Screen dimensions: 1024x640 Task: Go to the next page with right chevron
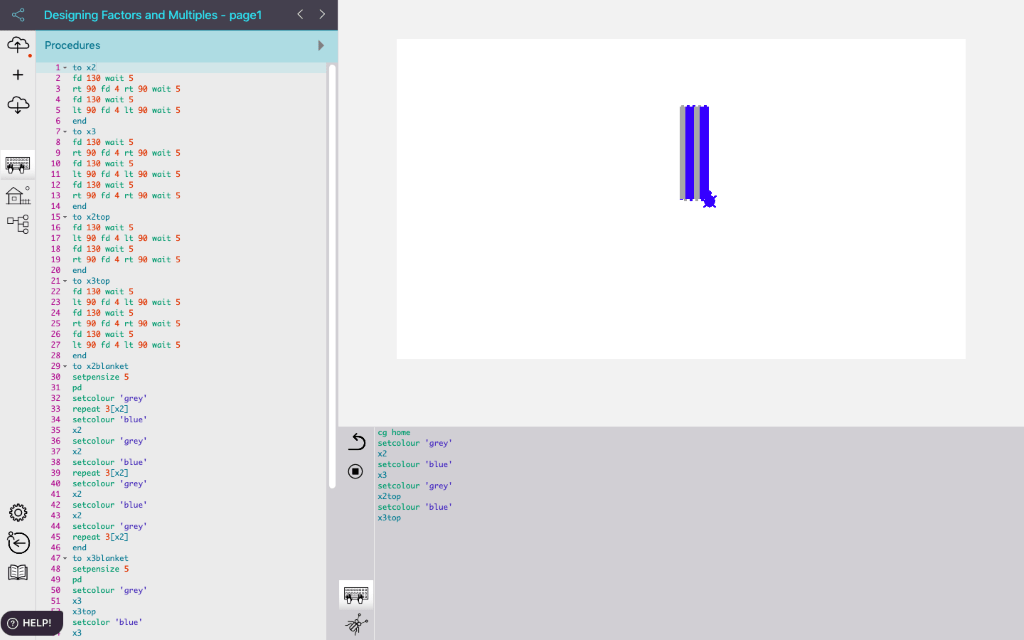point(322,15)
